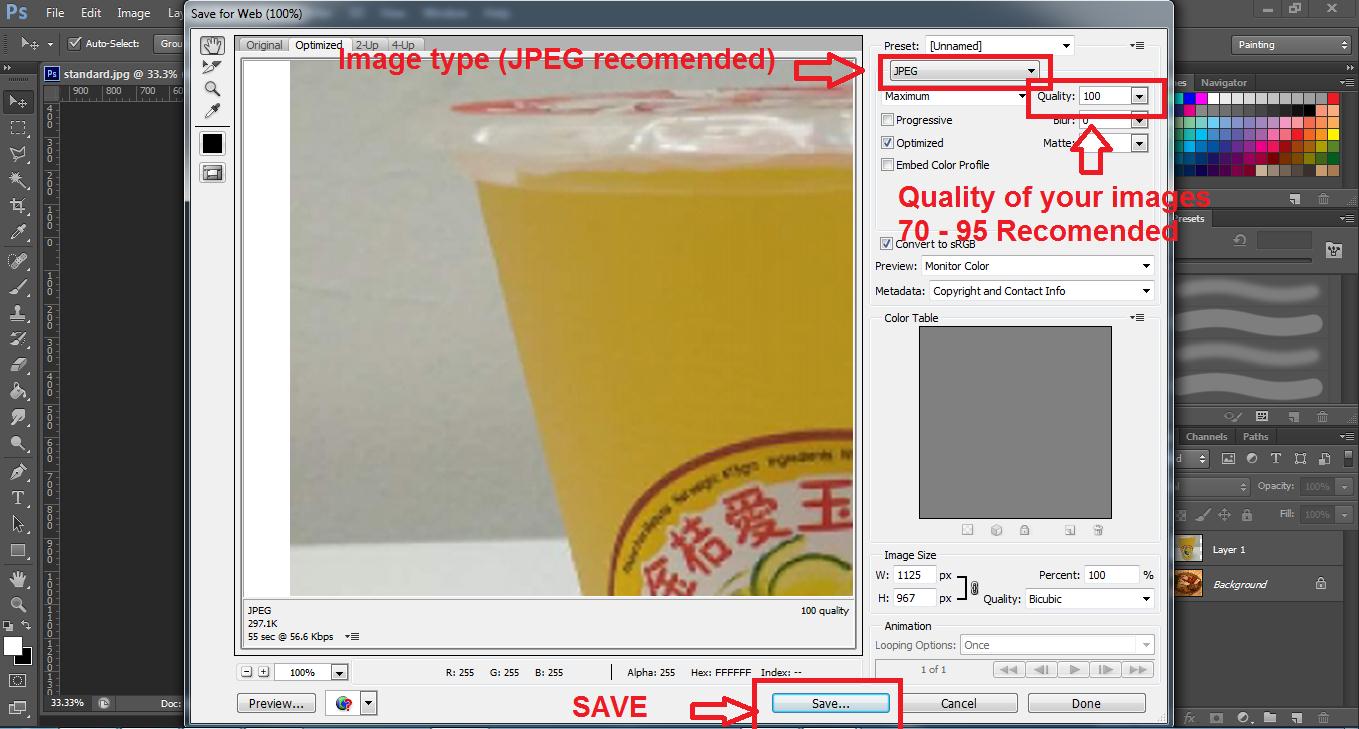Select the Type tool in Photoshop toolbar

tap(18, 498)
